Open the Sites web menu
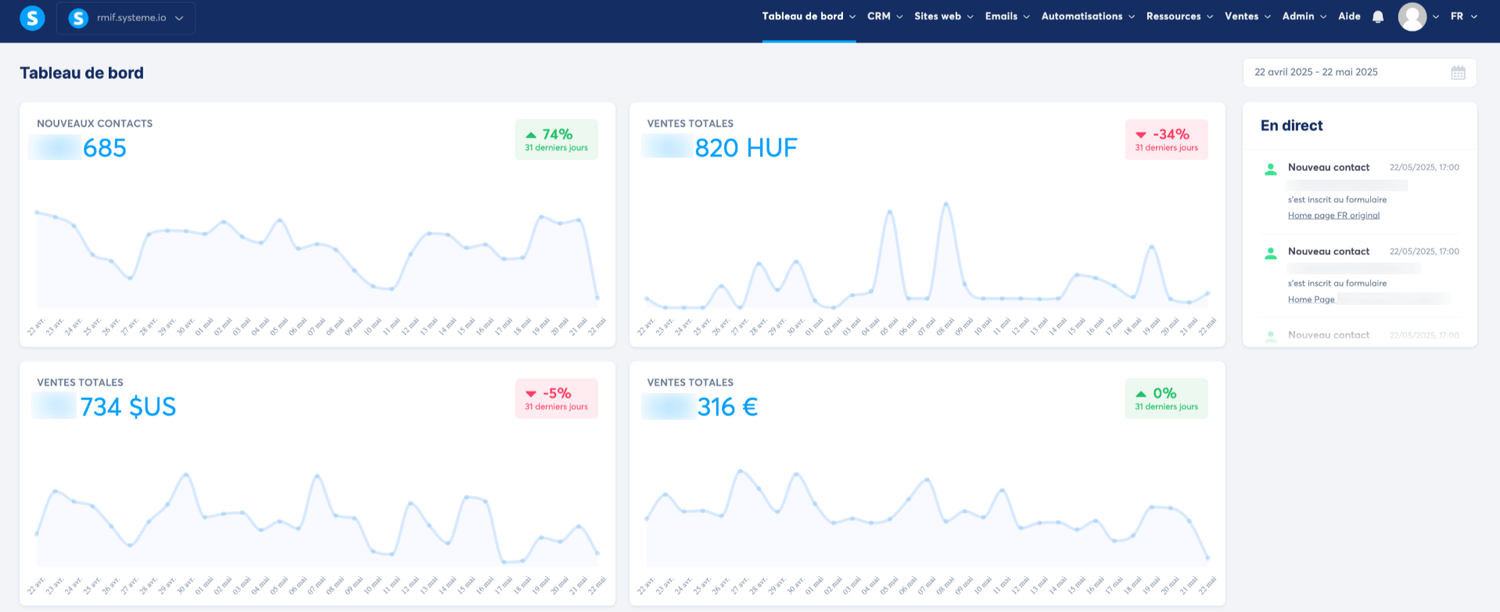1500x612 pixels. [x=943, y=17]
